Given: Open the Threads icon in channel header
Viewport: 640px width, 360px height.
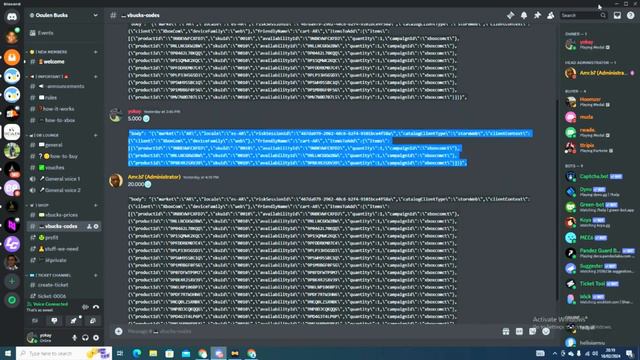Looking at the screenshot, I should 511,16.
